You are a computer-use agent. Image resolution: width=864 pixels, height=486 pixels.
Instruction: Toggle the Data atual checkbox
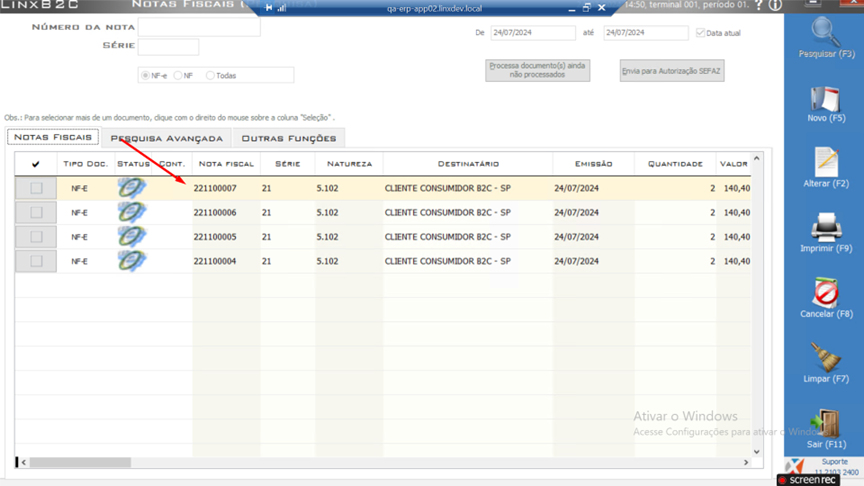tap(700, 33)
